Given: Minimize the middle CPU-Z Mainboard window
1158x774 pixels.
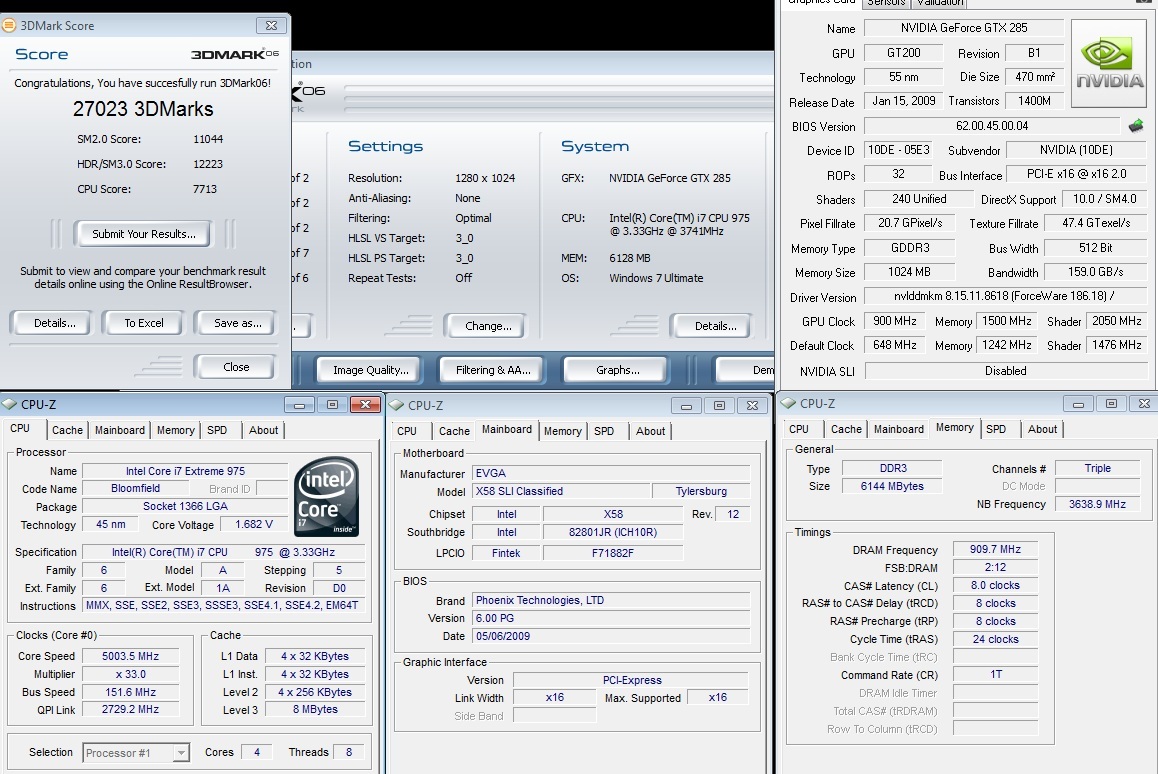Looking at the screenshot, I should pyautogui.click(x=686, y=405).
